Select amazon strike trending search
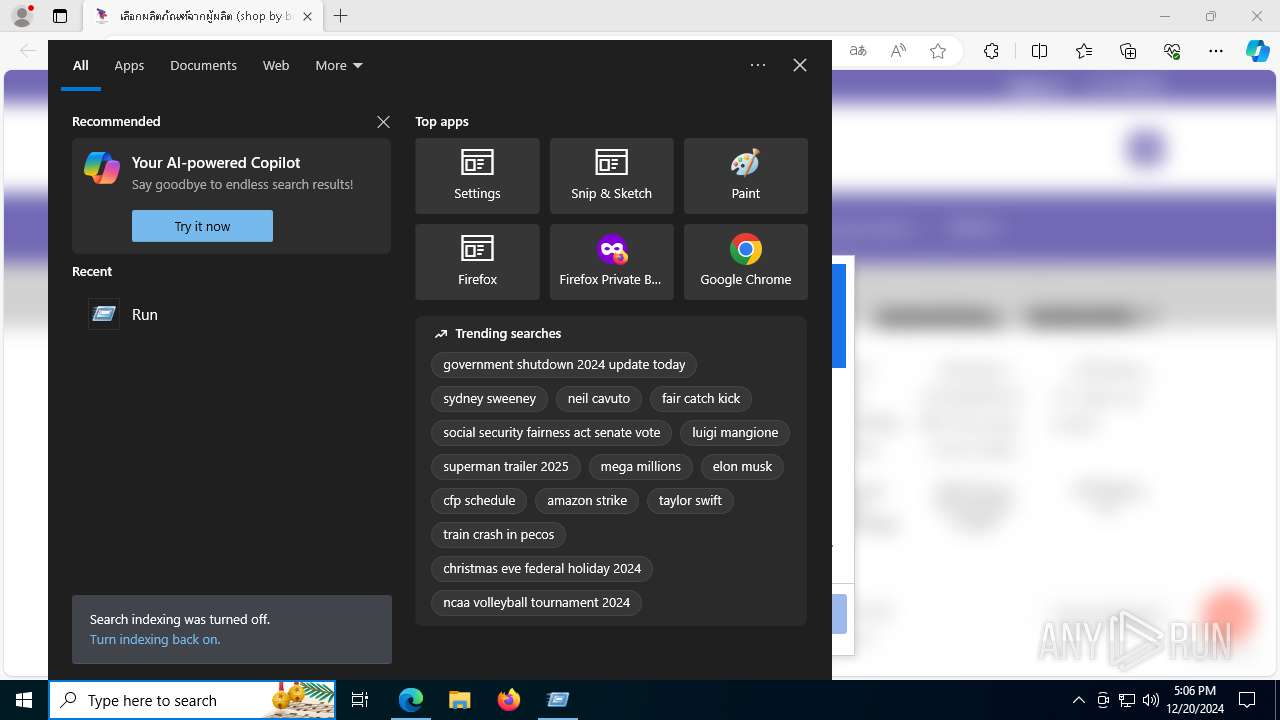The image size is (1280, 720). 587,501
